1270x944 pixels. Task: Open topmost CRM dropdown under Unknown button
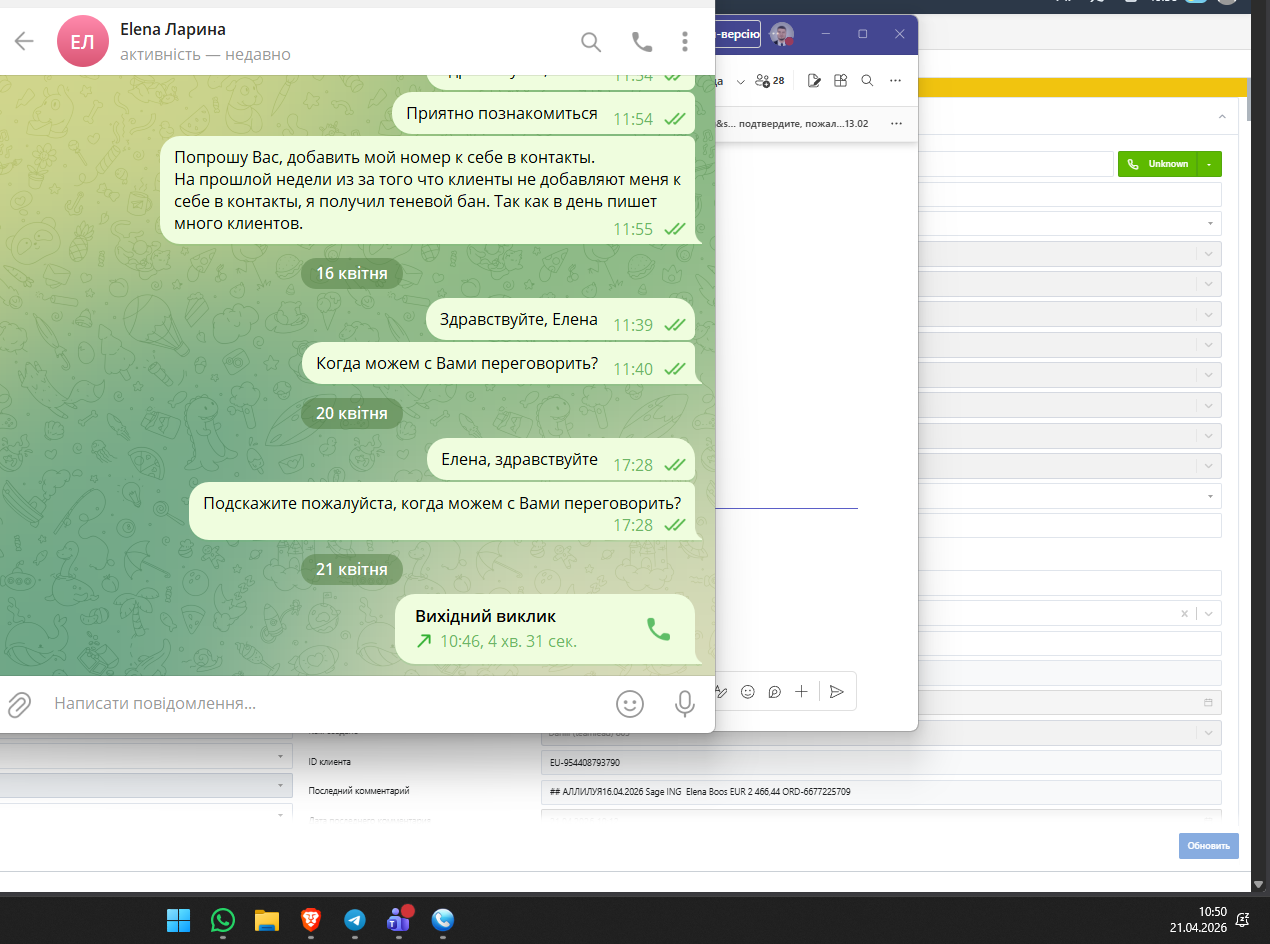[x=1209, y=224]
